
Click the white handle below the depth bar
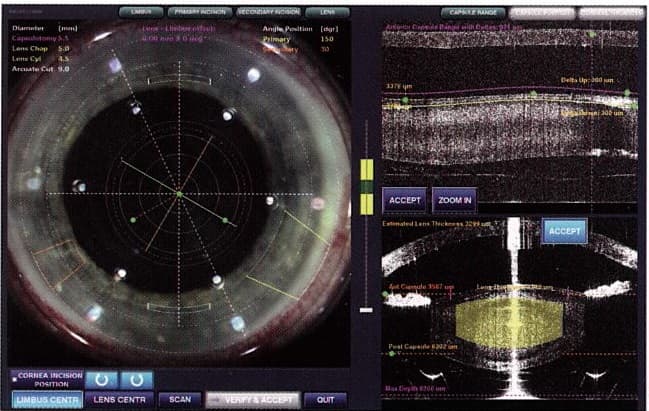tap(366, 311)
